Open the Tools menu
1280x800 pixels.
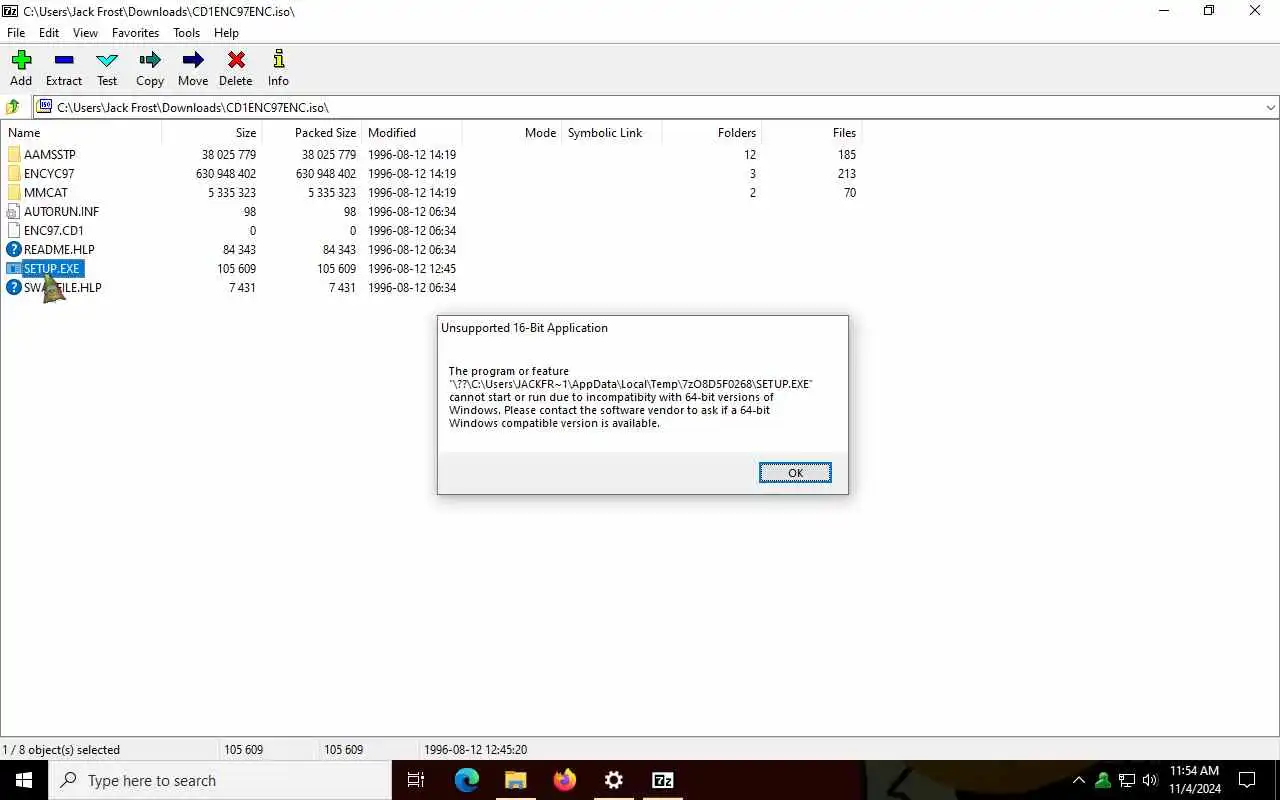(x=187, y=33)
